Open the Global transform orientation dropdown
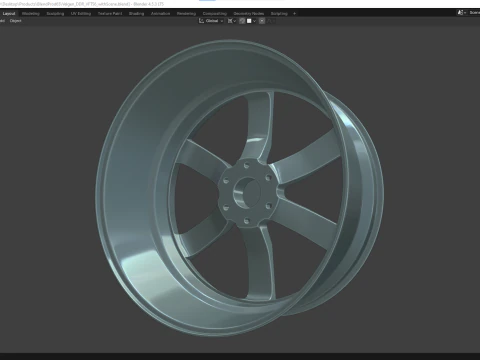Image resolution: width=480 pixels, height=360 pixels. tap(211, 21)
